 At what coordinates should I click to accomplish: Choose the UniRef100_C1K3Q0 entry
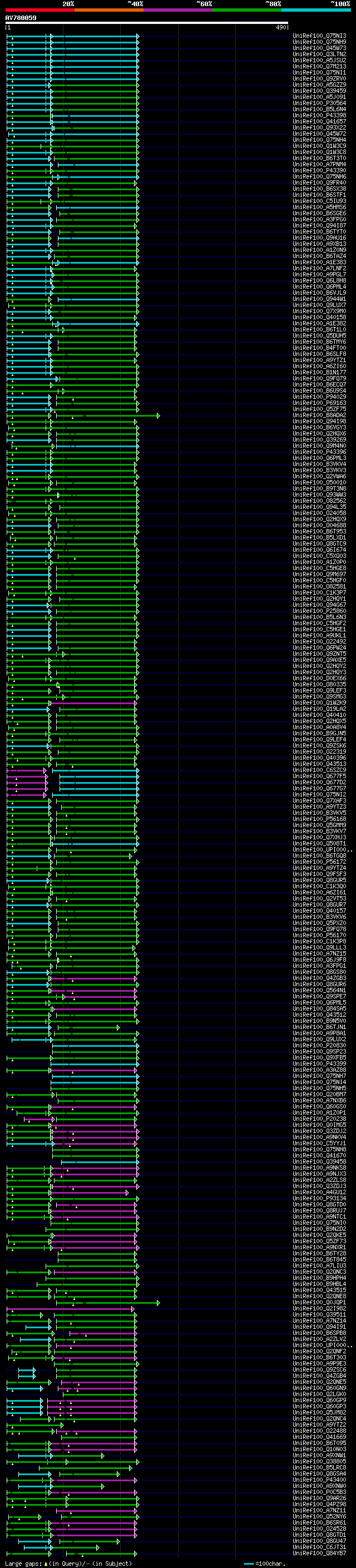pos(319,886)
